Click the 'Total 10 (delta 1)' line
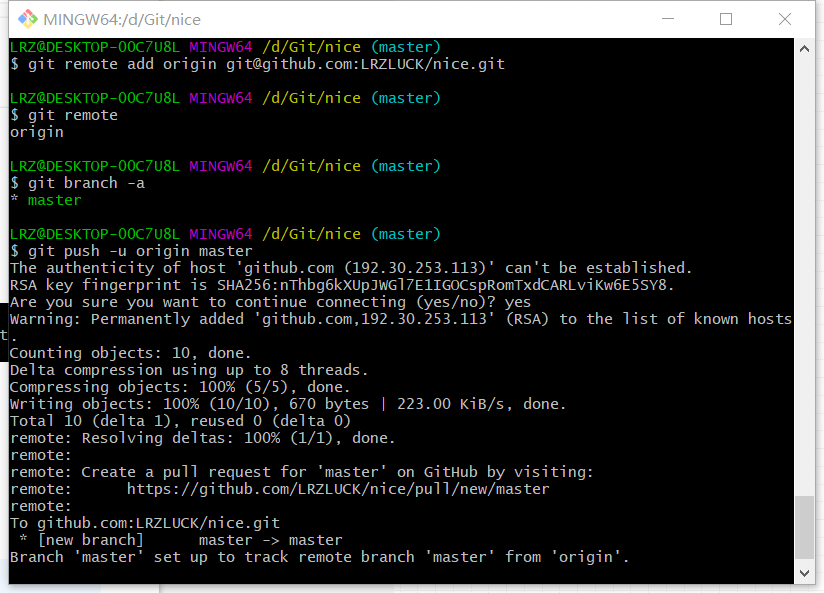Image resolution: width=824 pixels, height=593 pixels. tap(180, 421)
